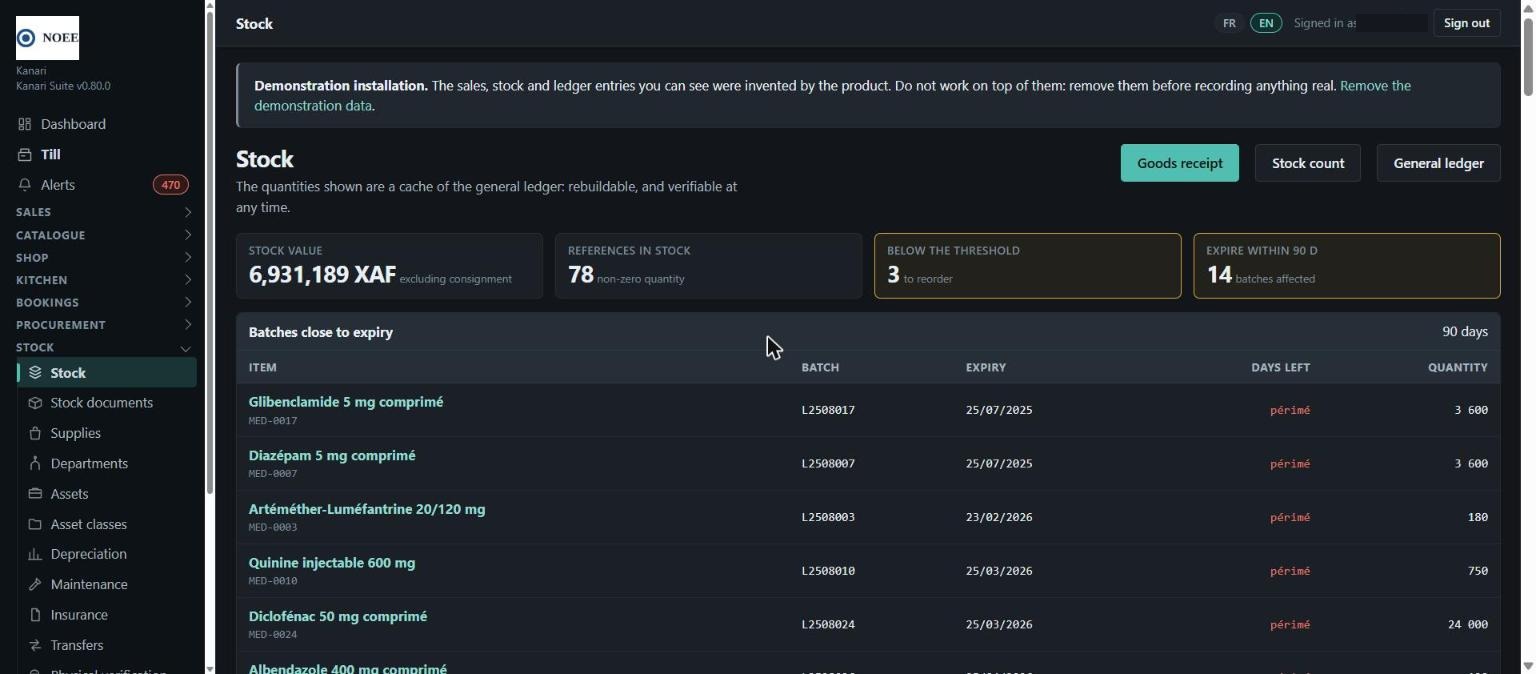The image size is (1536, 674).
Task: Click the Transfers arrows icon
Action: (x=35, y=645)
